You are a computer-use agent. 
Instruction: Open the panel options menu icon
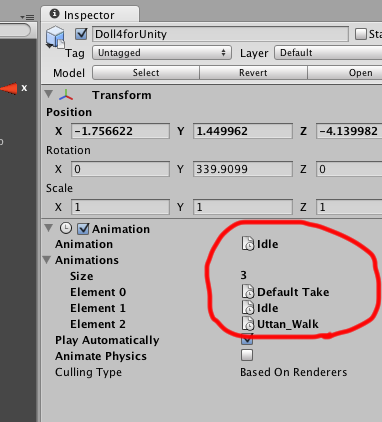[x=27, y=17]
